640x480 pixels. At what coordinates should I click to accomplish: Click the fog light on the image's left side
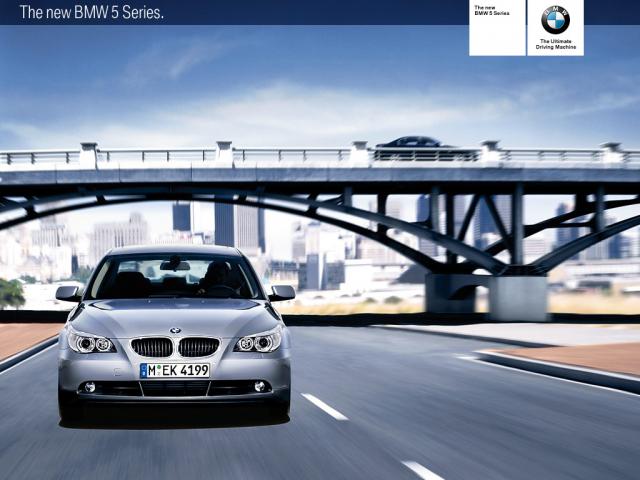(89, 387)
